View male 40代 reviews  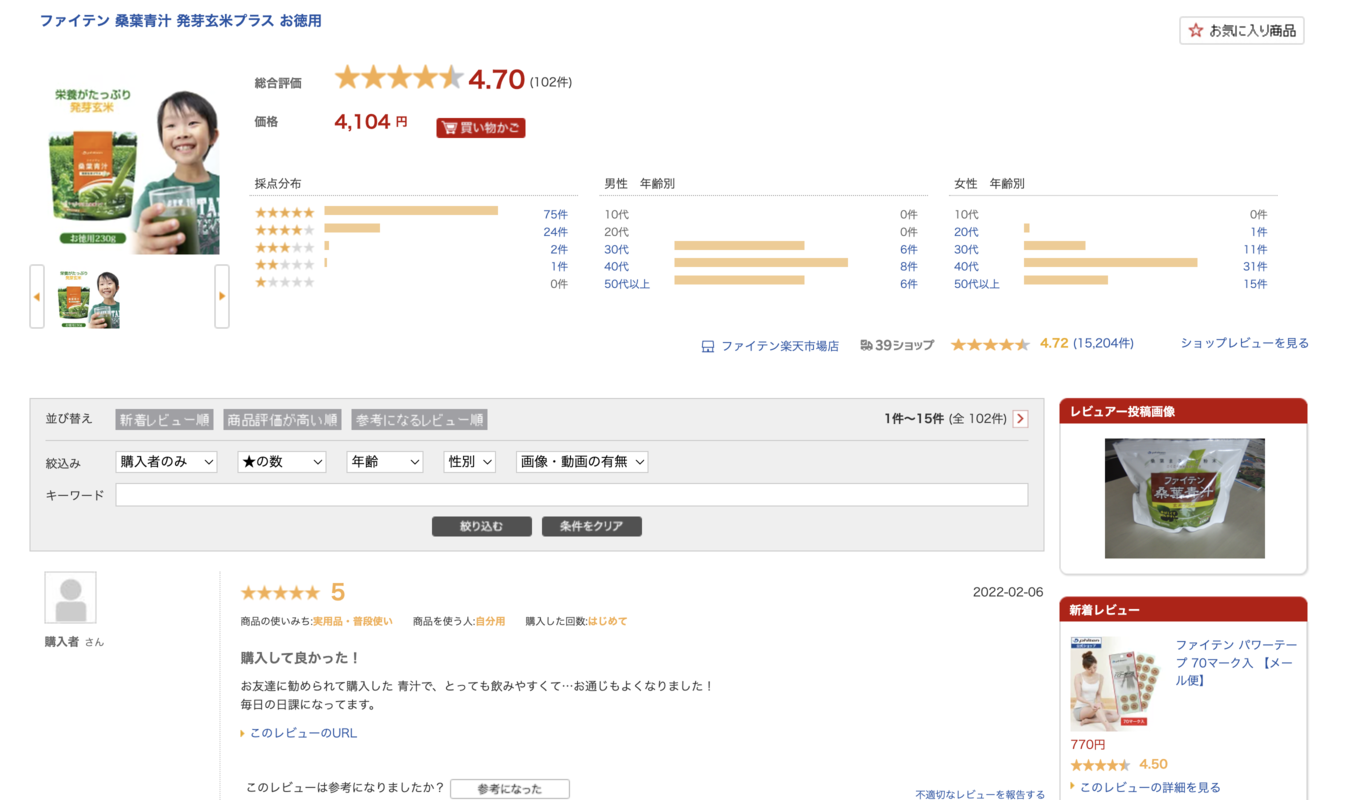[616, 266]
